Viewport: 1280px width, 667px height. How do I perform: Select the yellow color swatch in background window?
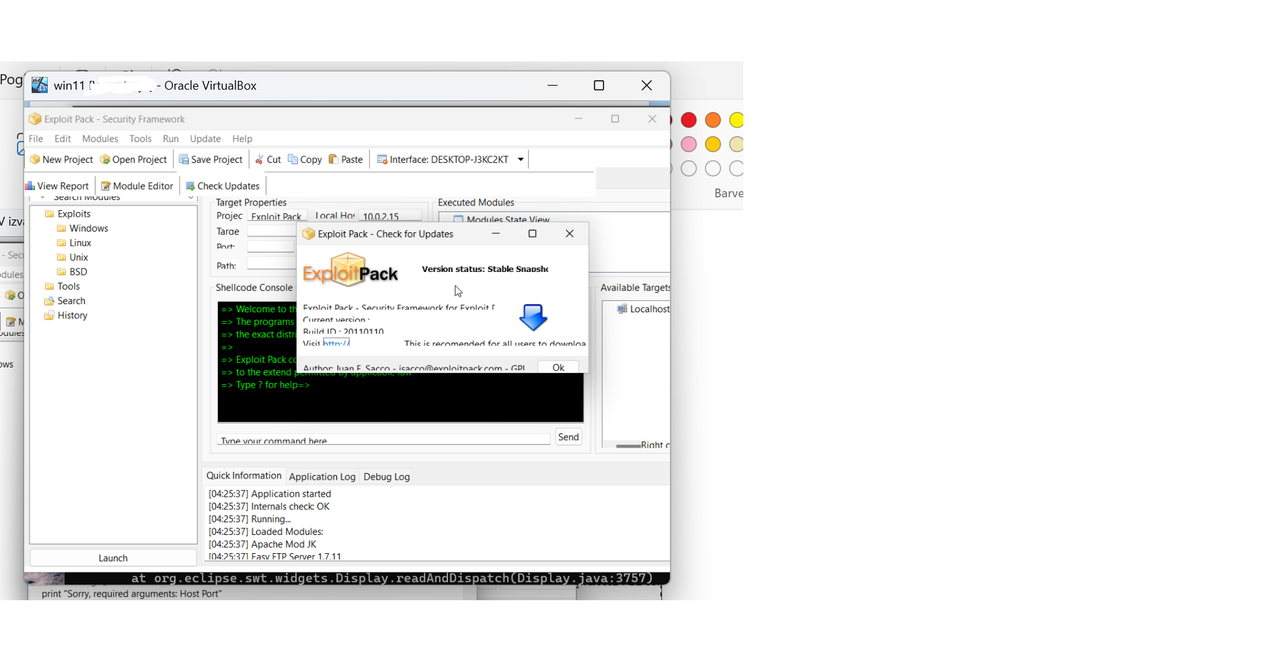click(x=737, y=120)
